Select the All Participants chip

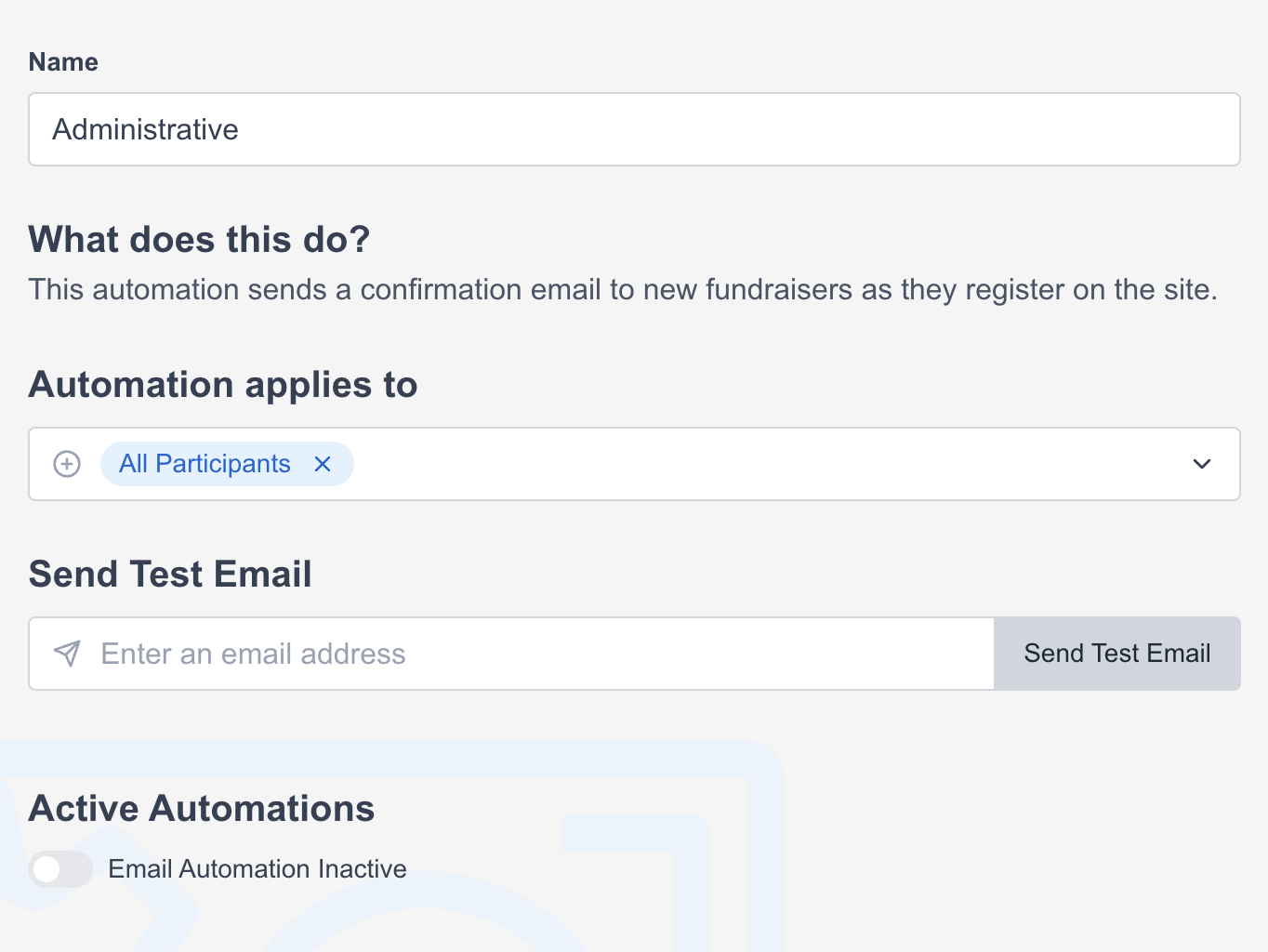pyautogui.click(x=205, y=464)
